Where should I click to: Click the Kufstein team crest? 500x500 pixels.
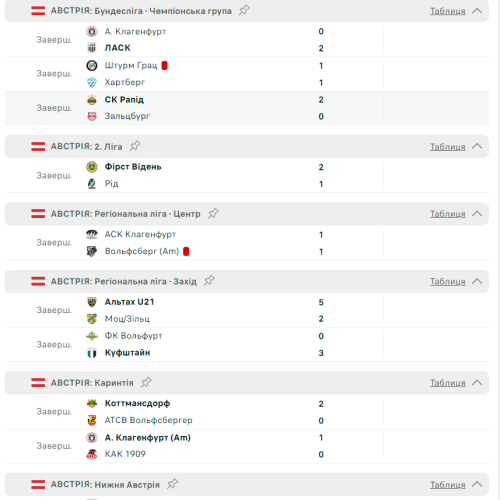[92, 353]
